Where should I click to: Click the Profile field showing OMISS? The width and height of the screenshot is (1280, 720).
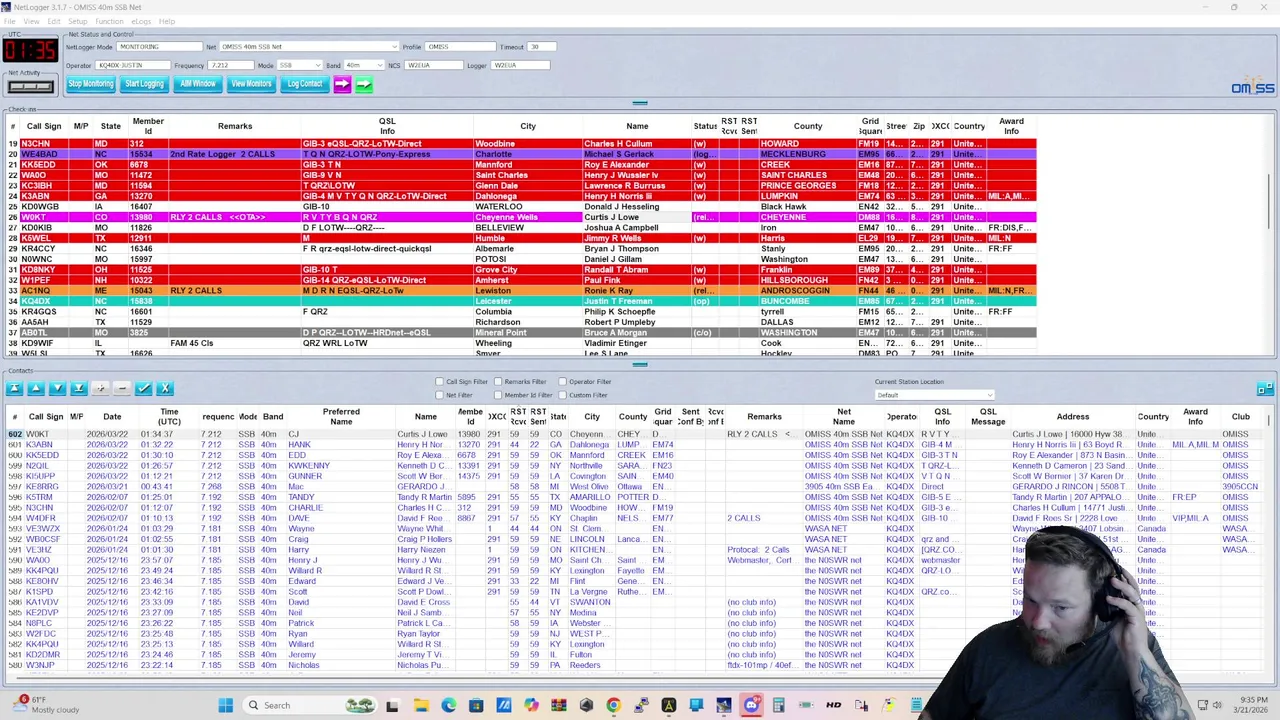(460, 47)
